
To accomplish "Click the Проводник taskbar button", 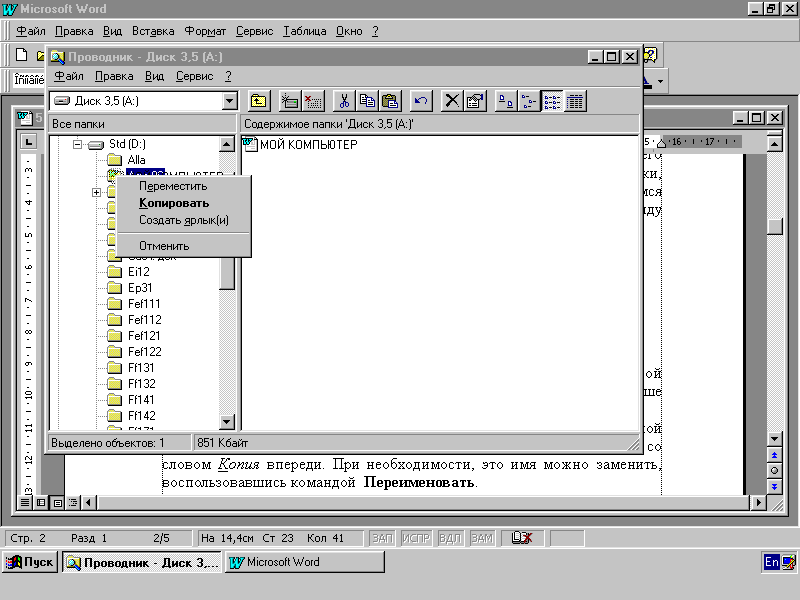I will [142, 562].
